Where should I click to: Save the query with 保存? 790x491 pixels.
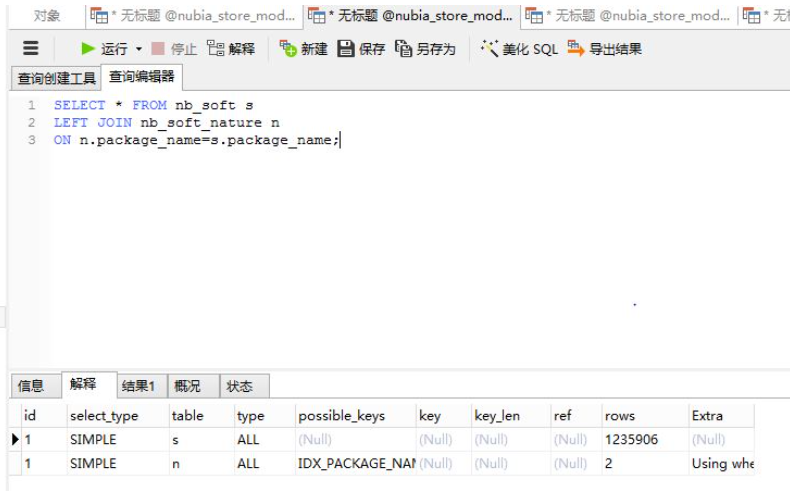[x=361, y=49]
